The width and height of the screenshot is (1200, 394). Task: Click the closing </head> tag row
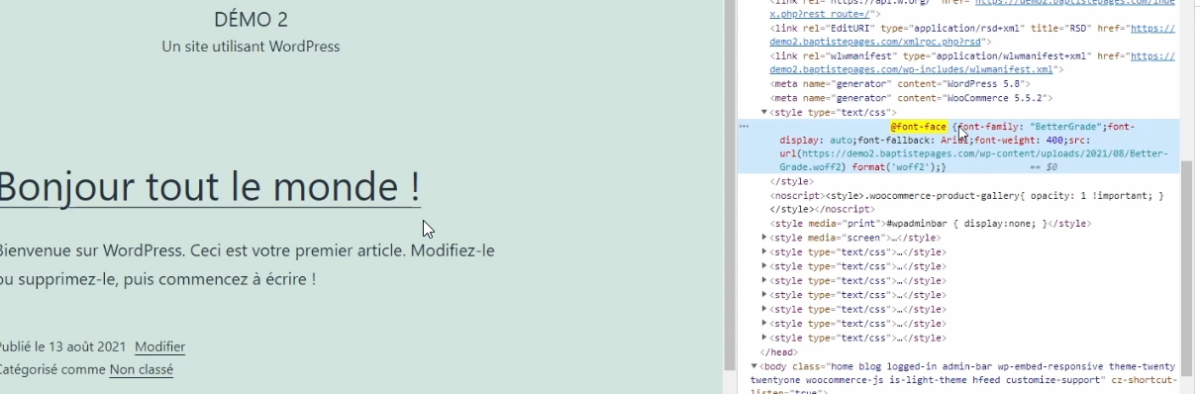(x=779, y=352)
